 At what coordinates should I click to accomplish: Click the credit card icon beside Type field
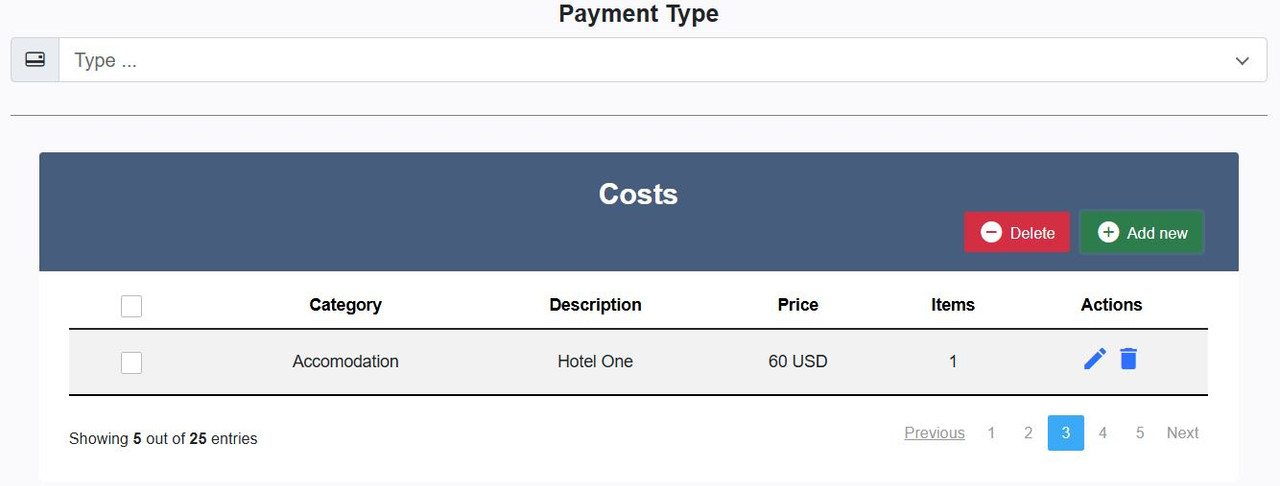[35, 60]
